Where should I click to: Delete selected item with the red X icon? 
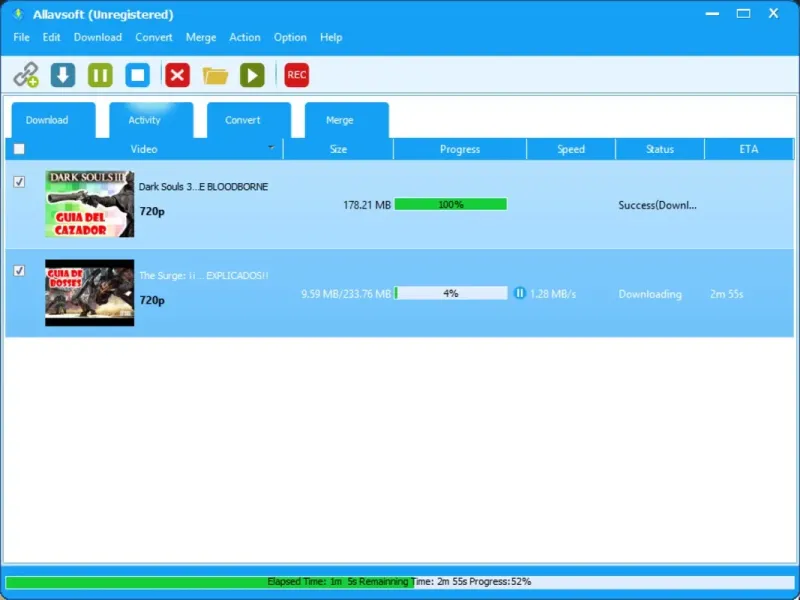[177, 75]
